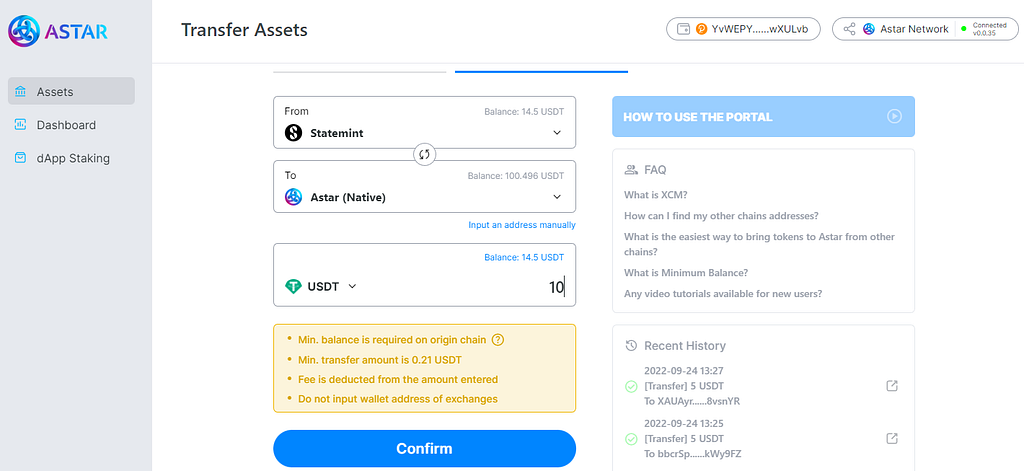1024x471 pixels.
Task: Open FAQ about video tutorials for new users
Action: pos(723,293)
